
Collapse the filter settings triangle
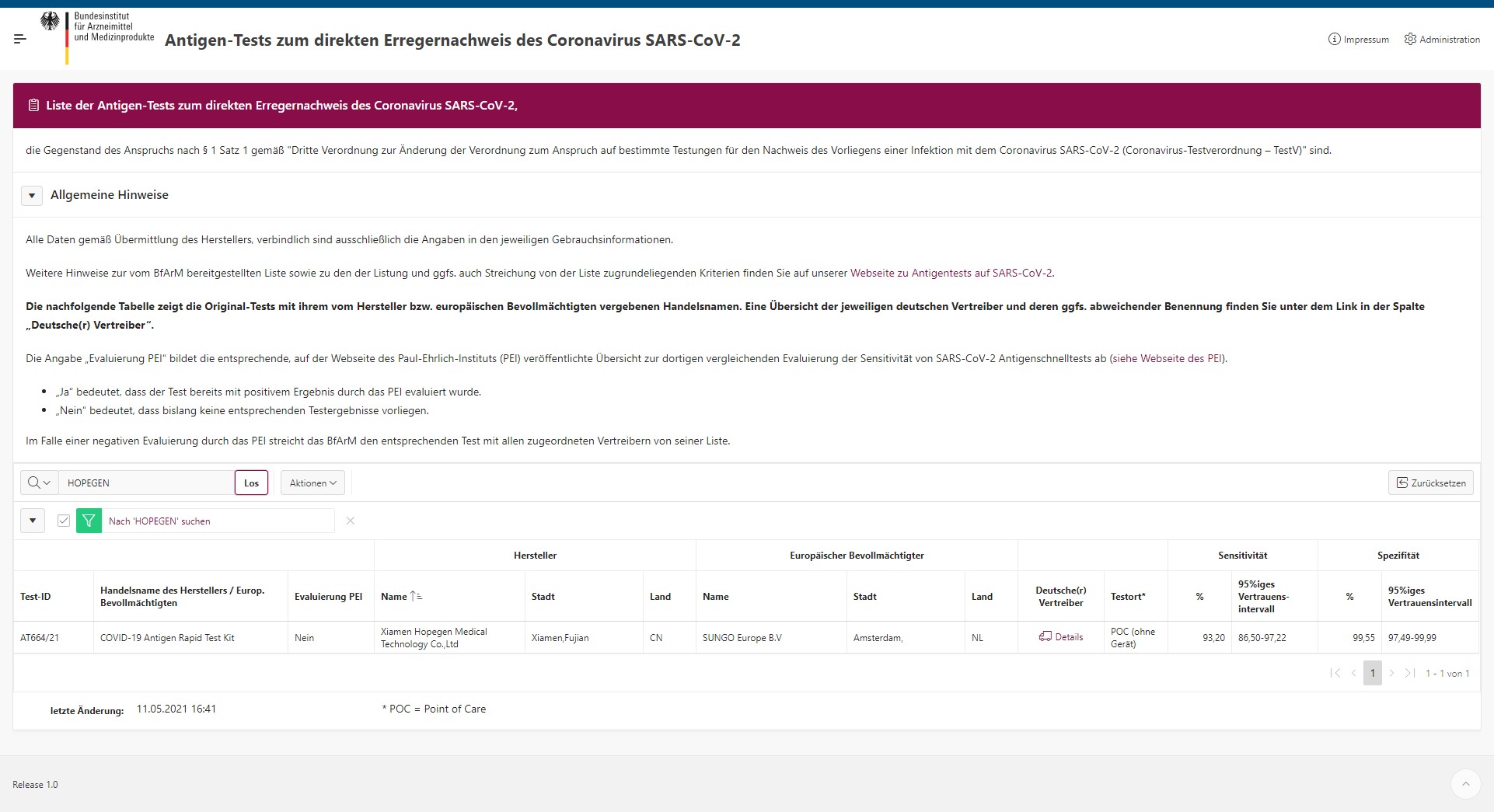(x=33, y=521)
